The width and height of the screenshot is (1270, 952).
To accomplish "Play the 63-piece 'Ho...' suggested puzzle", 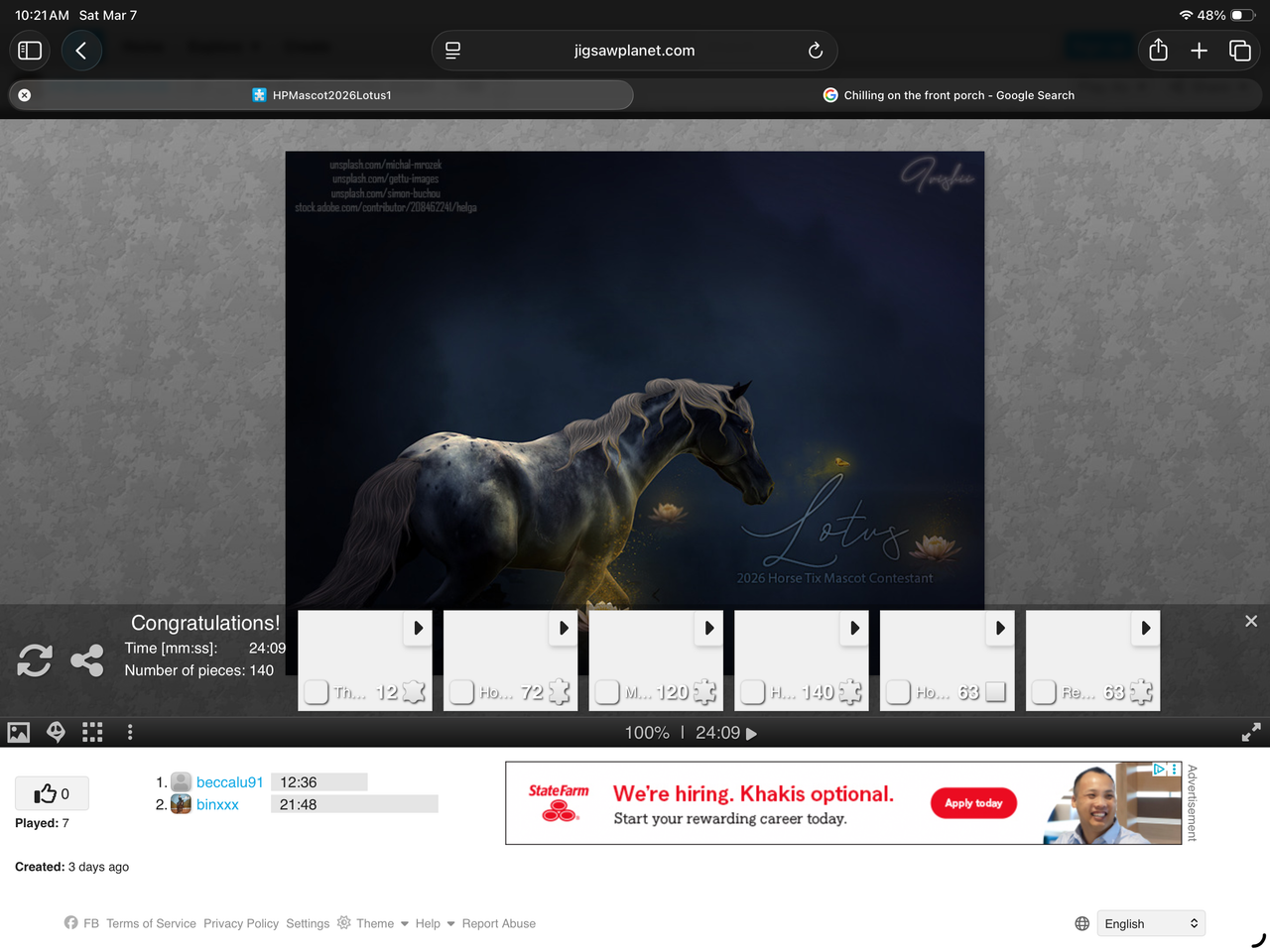I will (1000, 628).
